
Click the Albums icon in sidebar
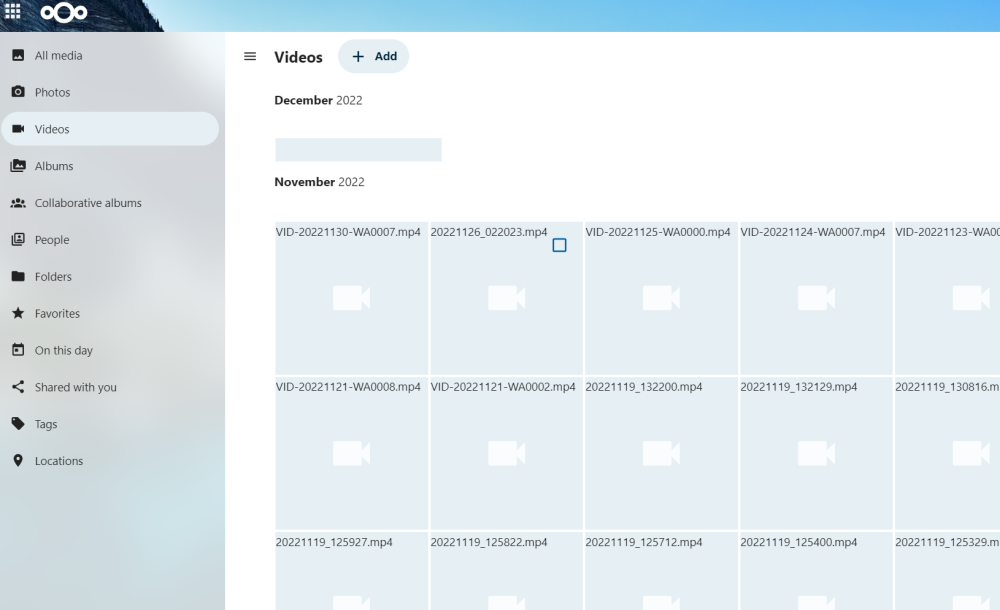pyautogui.click(x=18, y=166)
